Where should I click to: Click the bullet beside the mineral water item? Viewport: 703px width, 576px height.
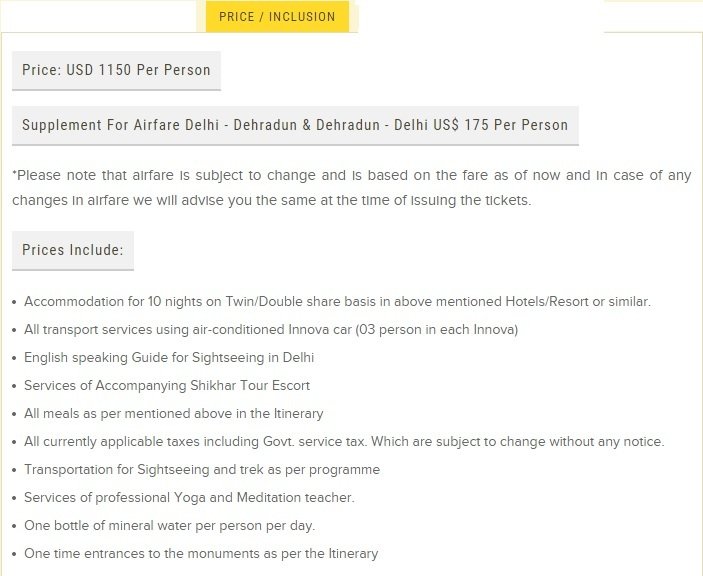[15, 526]
